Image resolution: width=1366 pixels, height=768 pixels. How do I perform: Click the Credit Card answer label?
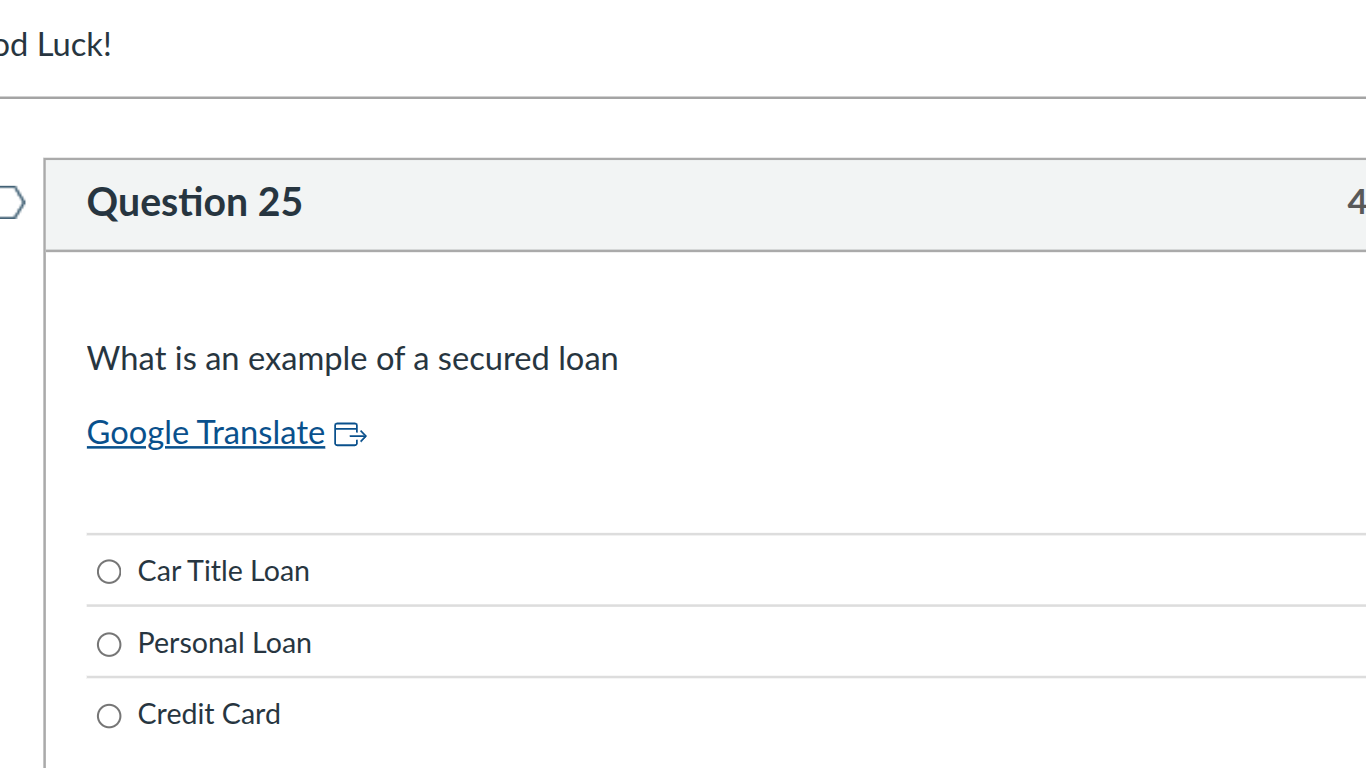pyautogui.click(x=209, y=714)
